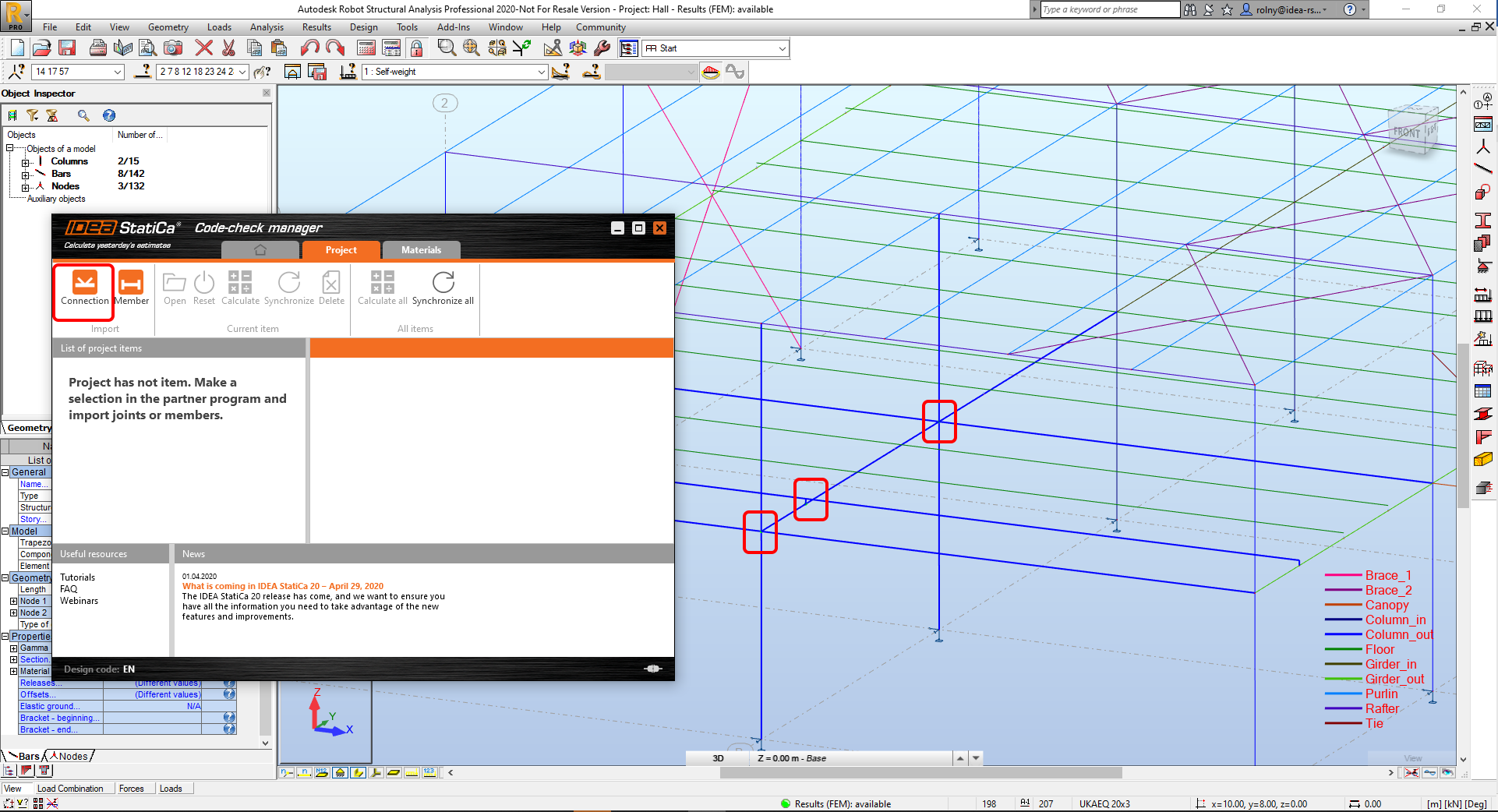1498x812 pixels.
Task: Click the keyword search input field
Action: coord(1110,9)
